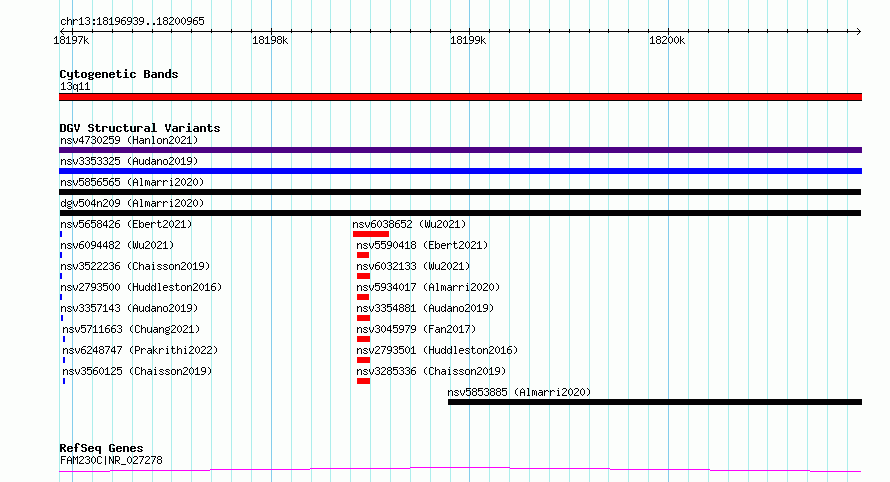Open the FAM230C|NR_027278 gene label

[111, 460]
